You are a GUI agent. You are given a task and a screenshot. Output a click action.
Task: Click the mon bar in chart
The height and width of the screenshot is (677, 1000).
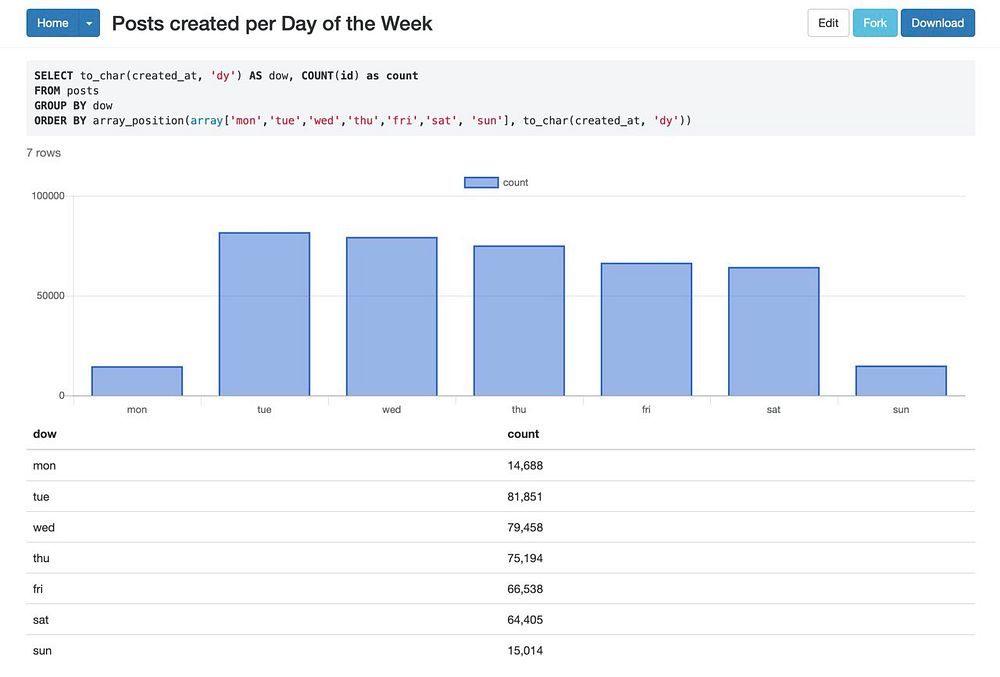point(137,381)
